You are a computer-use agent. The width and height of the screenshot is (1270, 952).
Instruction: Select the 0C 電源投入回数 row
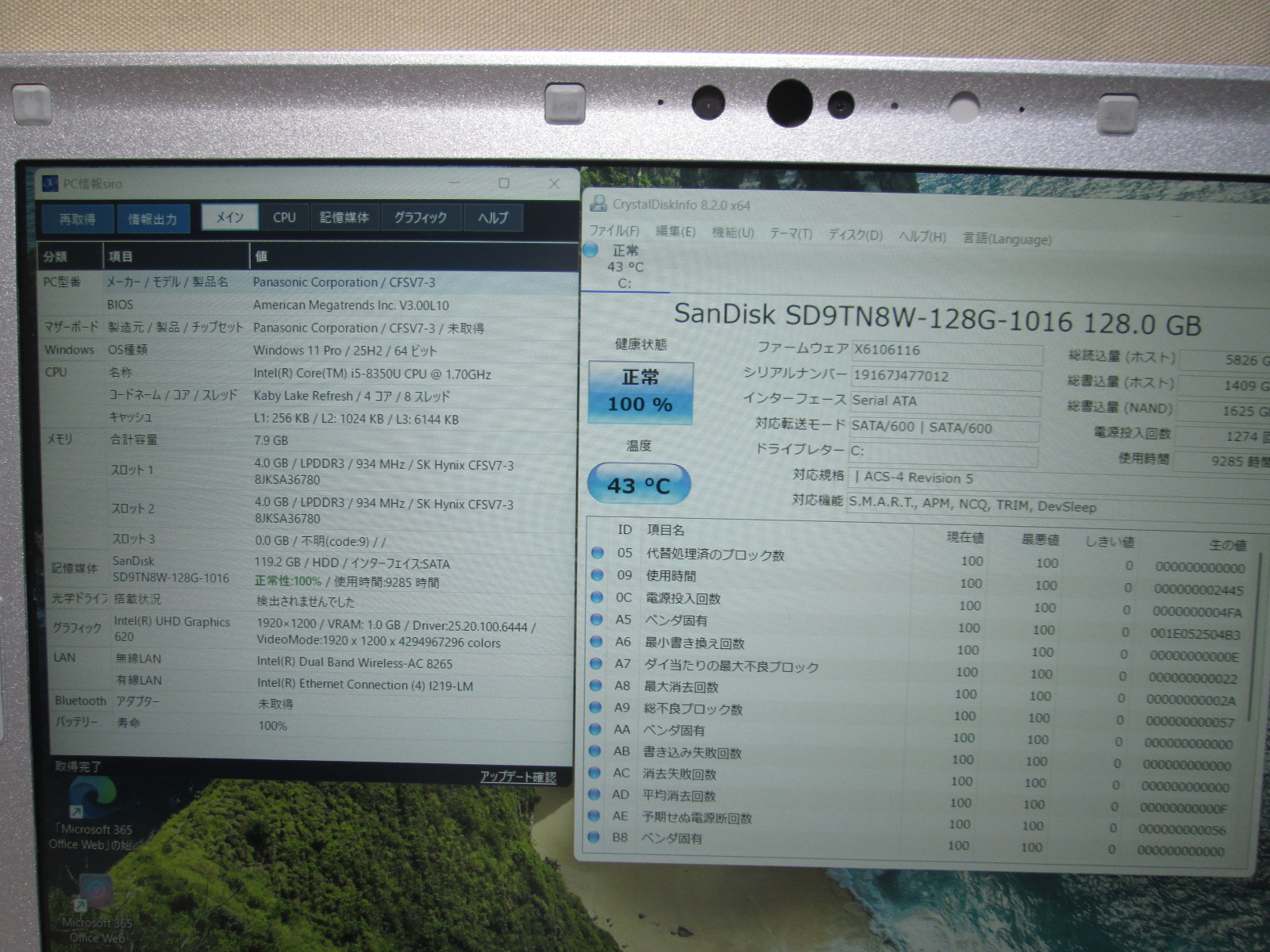point(918,604)
